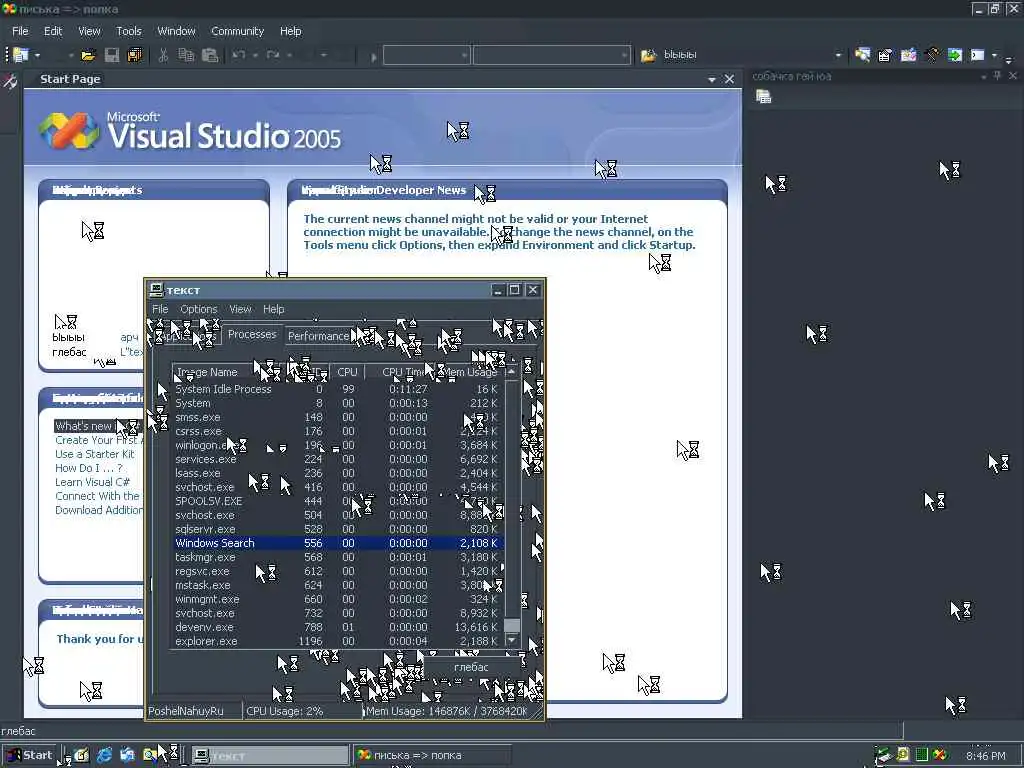Image resolution: width=1024 pixels, height=768 pixels.
Task: Click the Copy icon in the toolbar
Action: (x=186, y=56)
